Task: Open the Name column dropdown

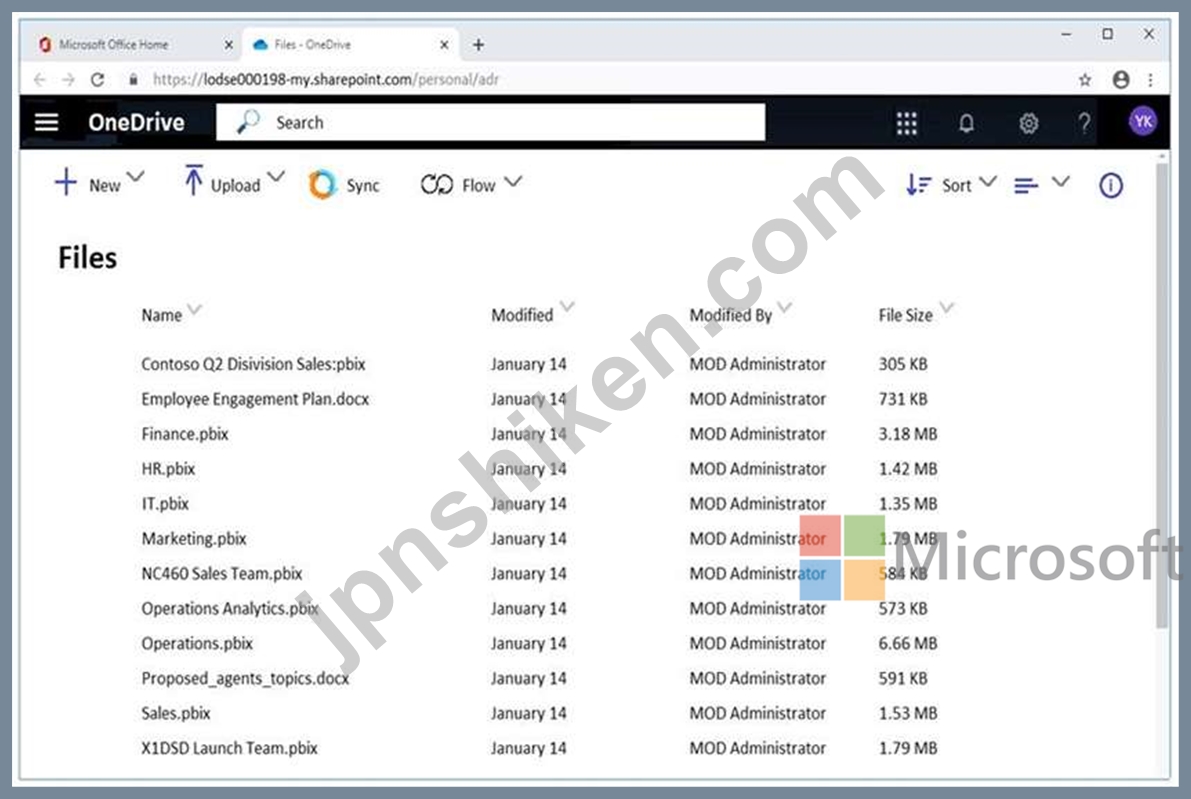Action: (194, 309)
